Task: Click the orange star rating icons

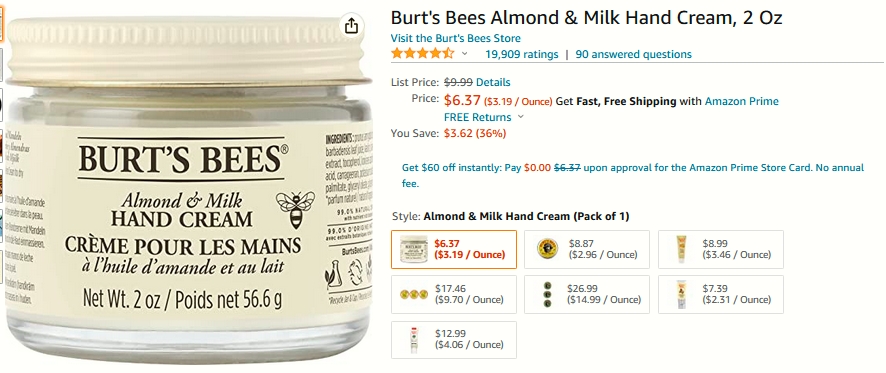Action: pyautogui.click(x=422, y=54)
